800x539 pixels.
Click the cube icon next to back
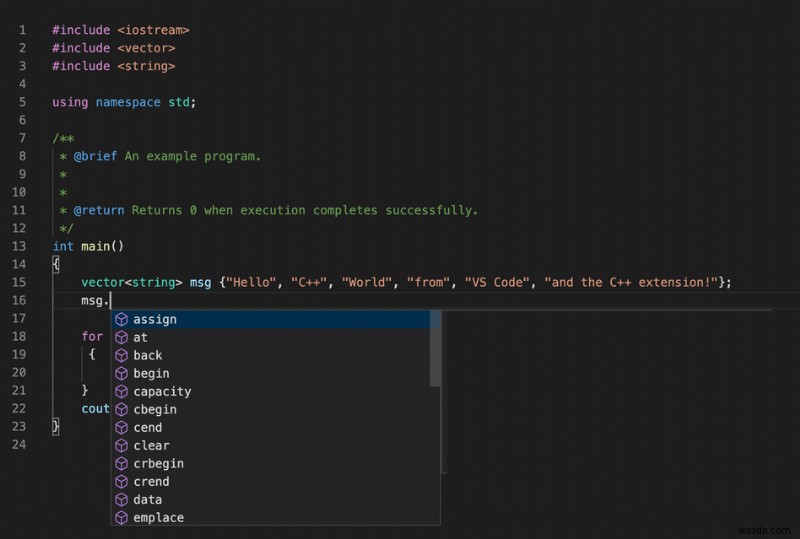[121, 356]
